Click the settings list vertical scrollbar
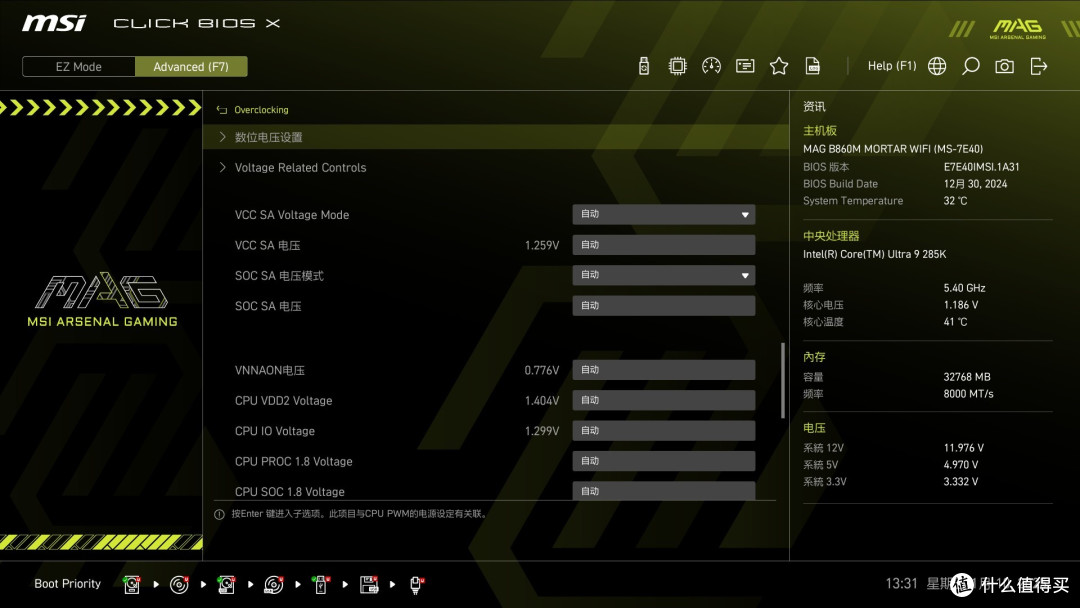 click(x=782, y=380)
